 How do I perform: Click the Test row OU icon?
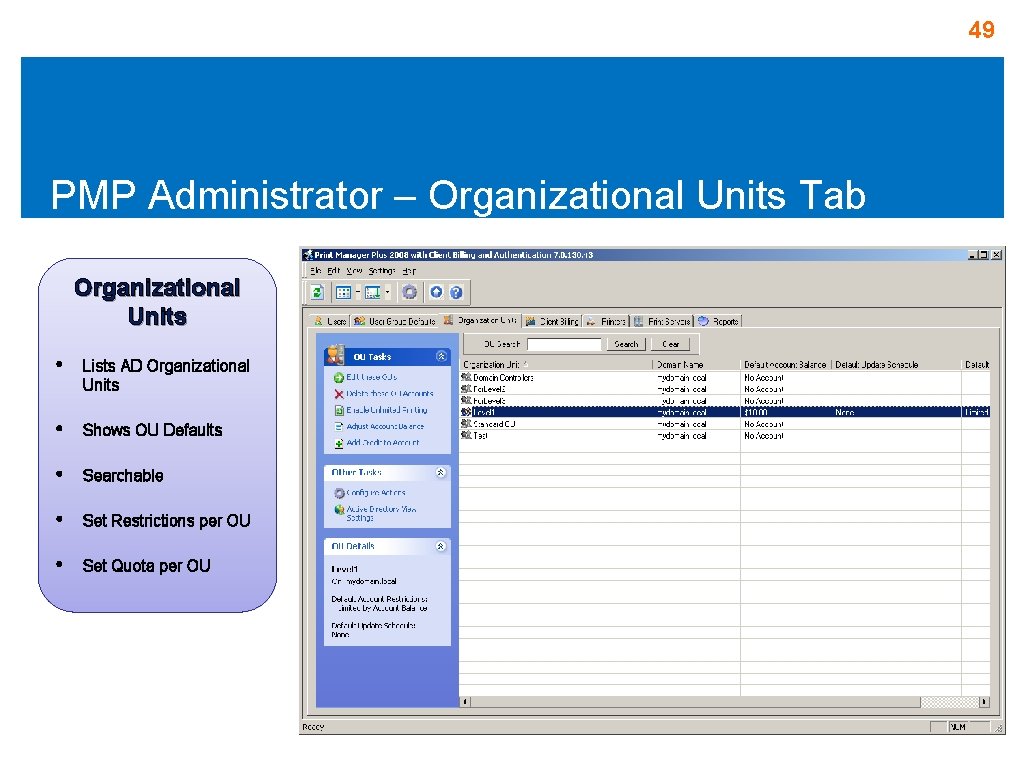[x=466, y=436]
